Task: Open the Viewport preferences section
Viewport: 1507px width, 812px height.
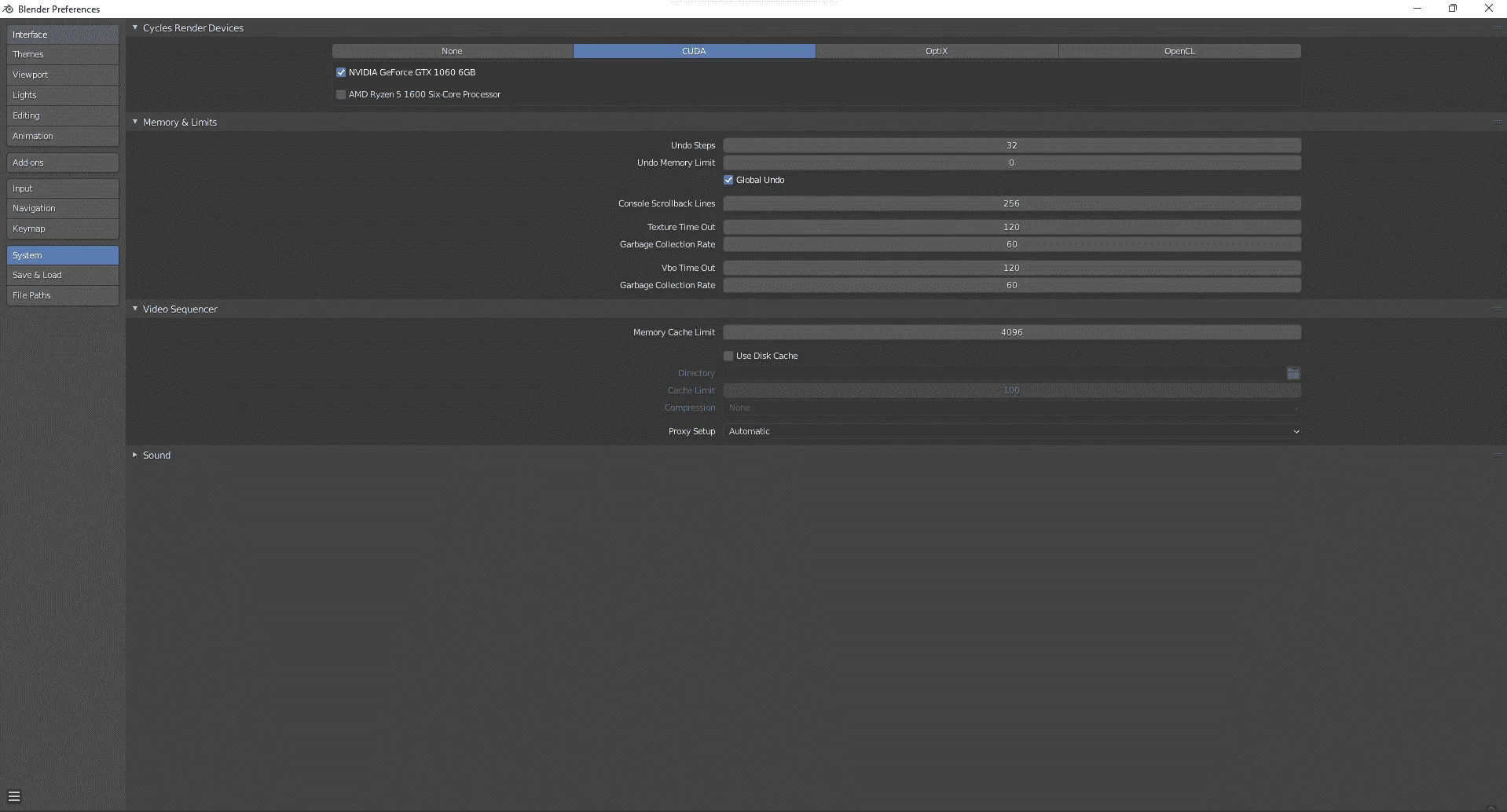Action: [x=63, y=75]
